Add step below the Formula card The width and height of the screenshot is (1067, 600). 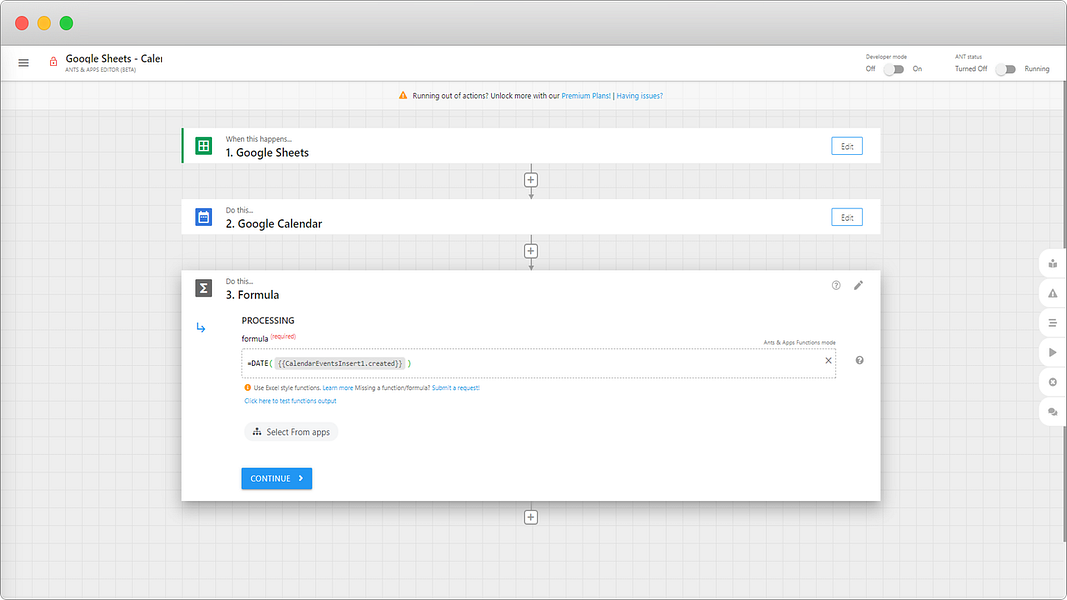pyautogui.click(x=531, y=517)
